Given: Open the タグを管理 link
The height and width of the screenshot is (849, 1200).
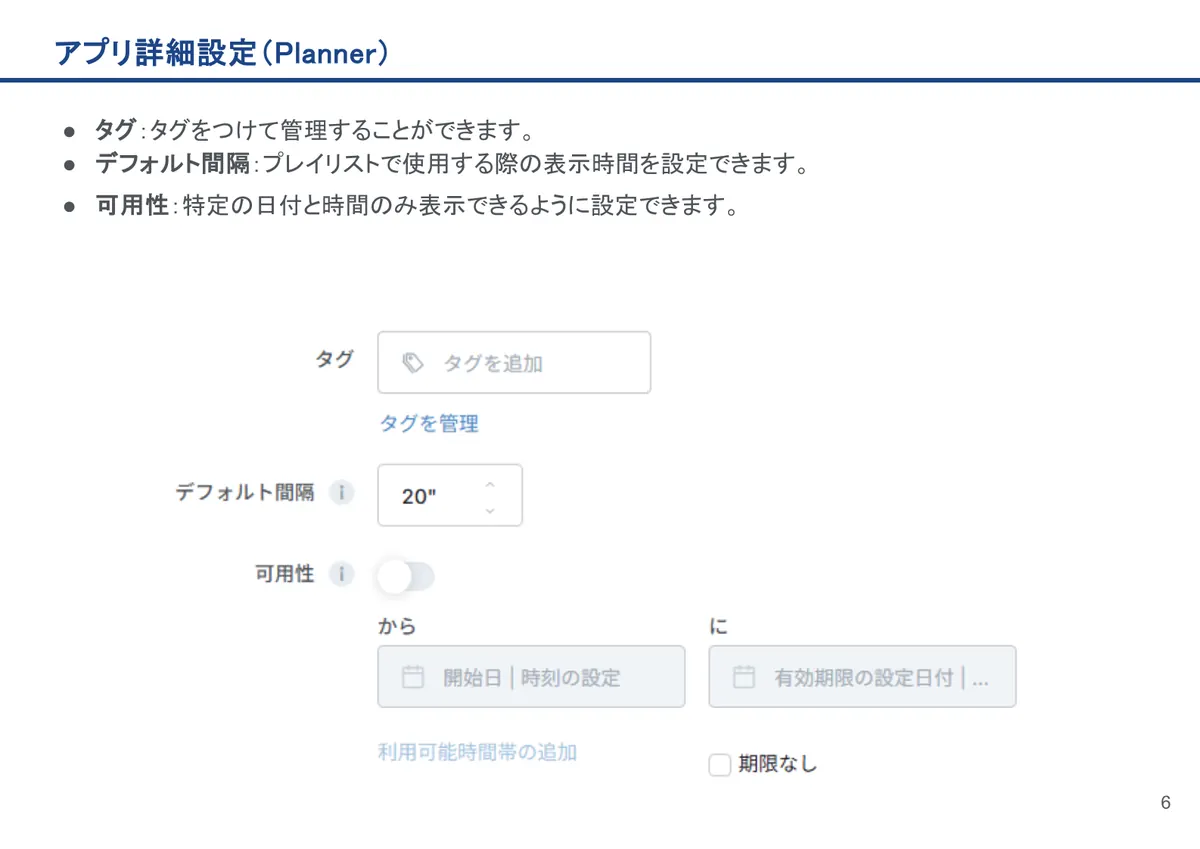Looking at the screenshot, I should 428,424.
